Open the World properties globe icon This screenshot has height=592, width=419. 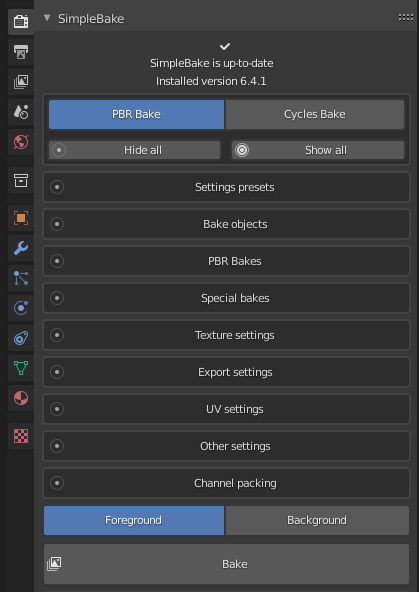coord(21,142)
